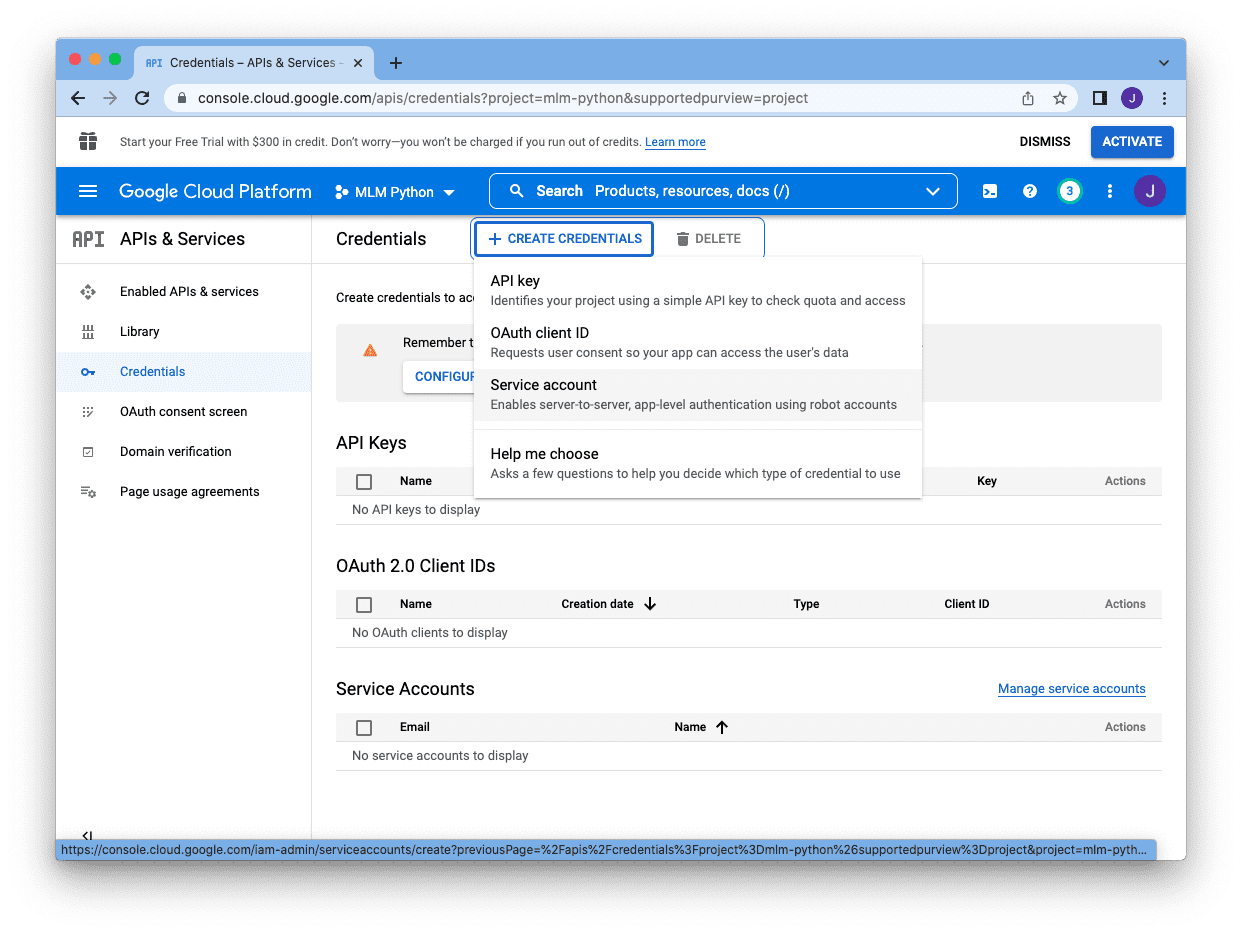Click the browser back arrow
This screenshot has width=1242, height=934.
point(78,98)
